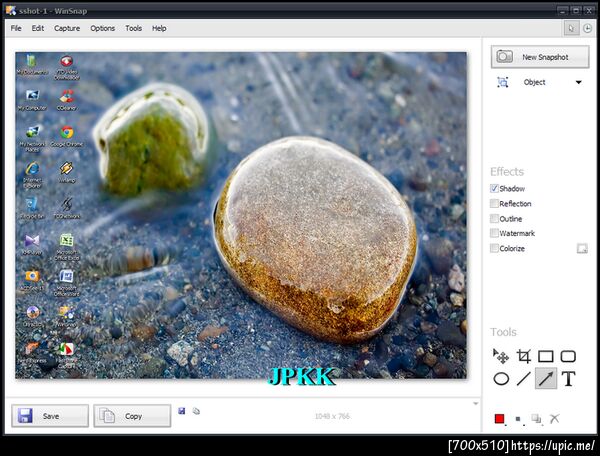Image resolution: width=600 pixels, height=456 pixels.
Task: Enable the Reflection effect checkbox
Action: pos(494,204)
